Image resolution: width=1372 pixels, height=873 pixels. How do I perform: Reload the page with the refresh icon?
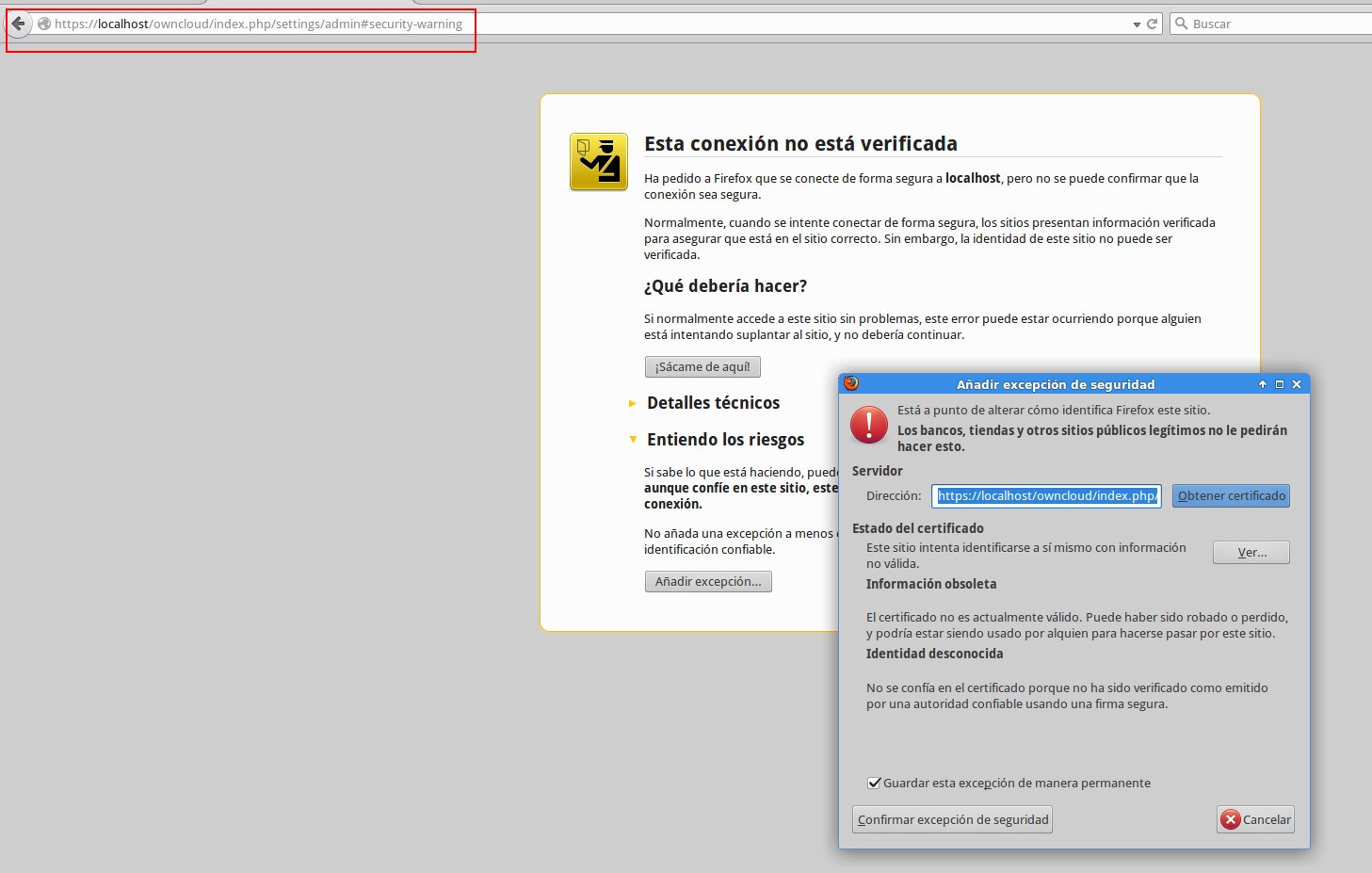coord(1152,24)
